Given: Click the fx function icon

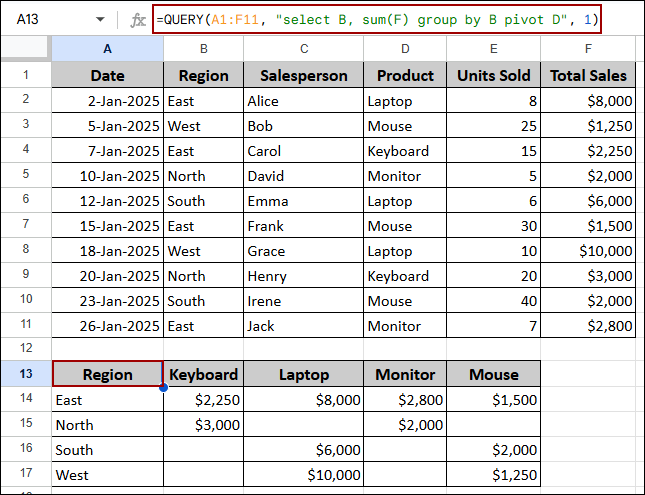Looking at the screenshot, I should pyautogui.click(x=138, y=20).
